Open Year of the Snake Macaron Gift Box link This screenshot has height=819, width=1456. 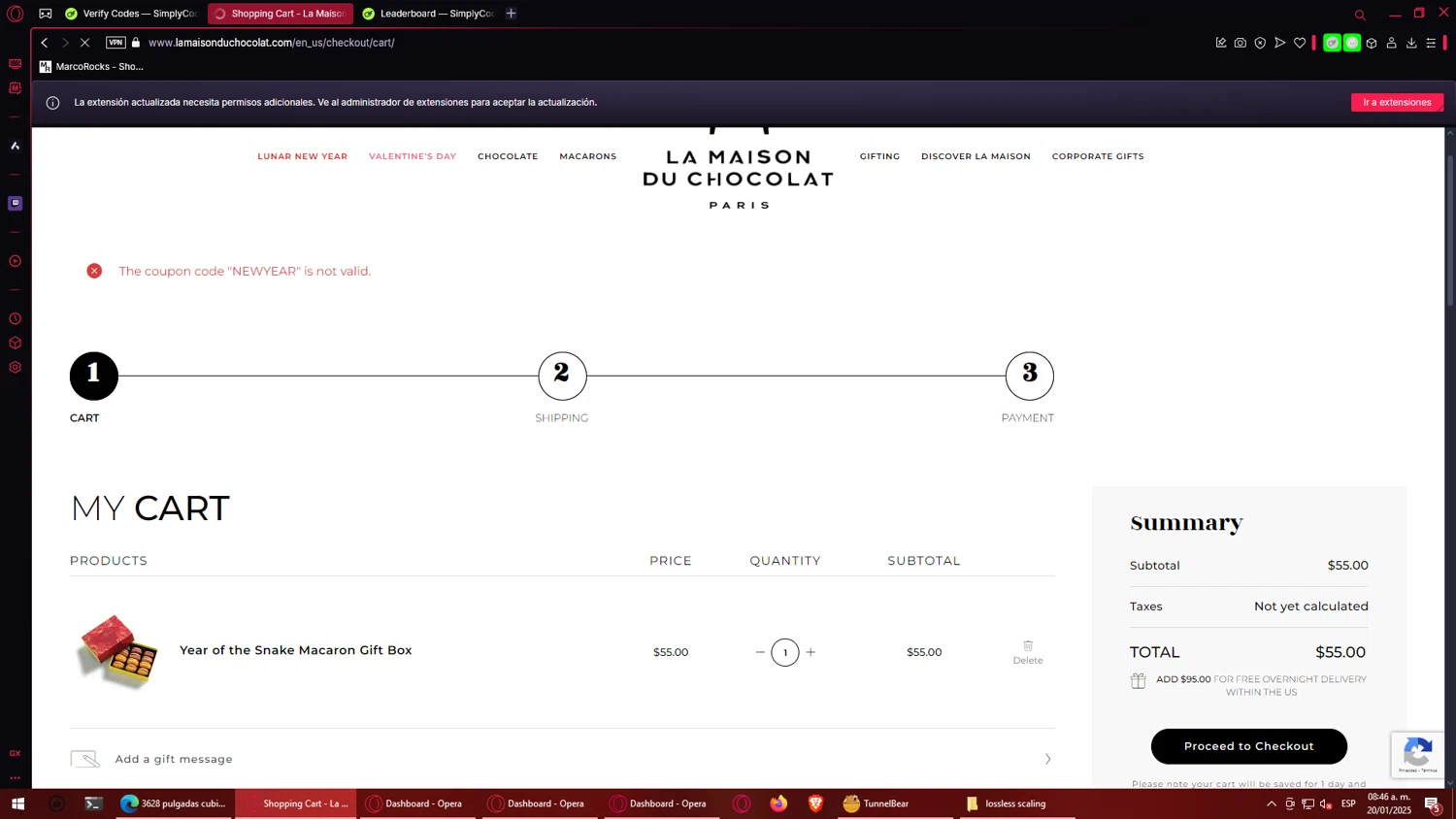click(296, 650)
